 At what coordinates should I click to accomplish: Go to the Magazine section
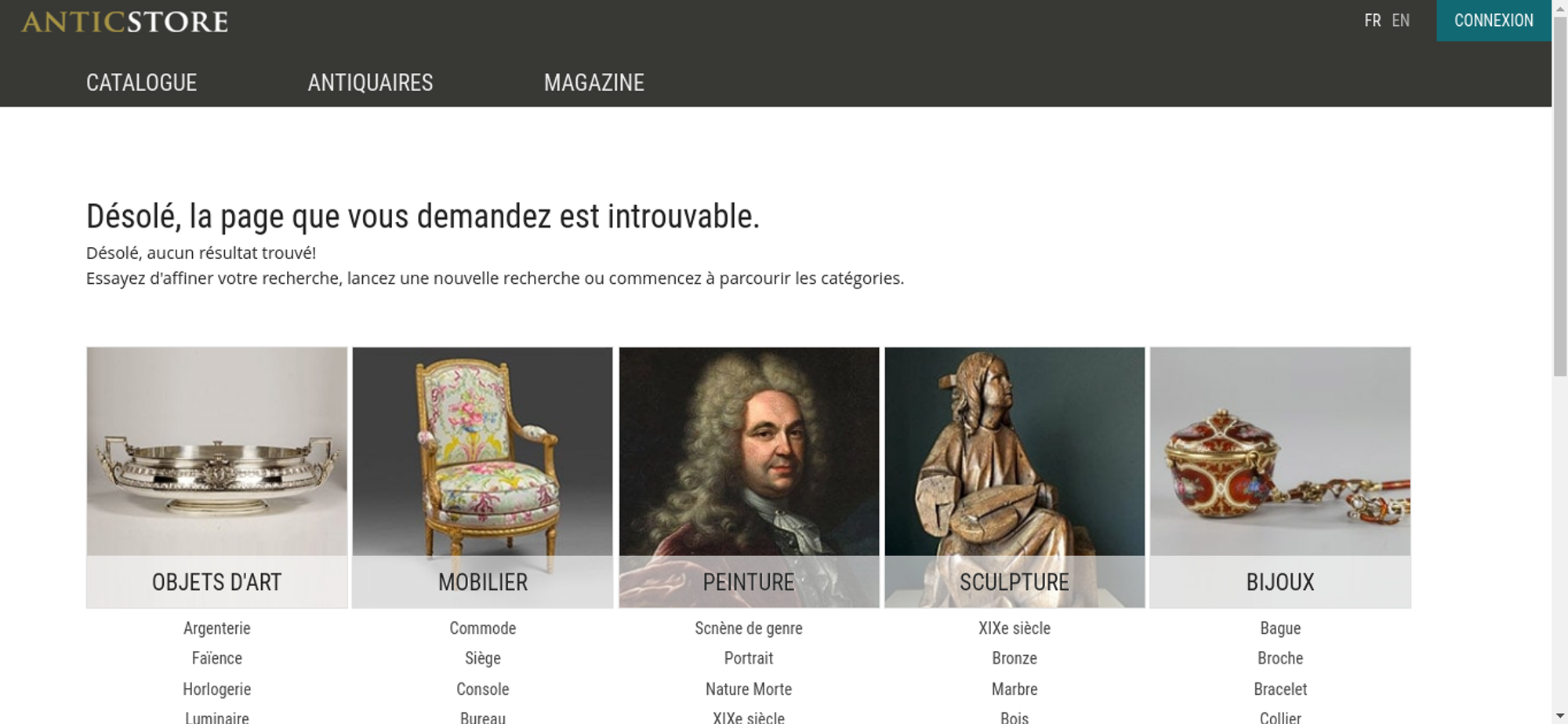point(594,82)
